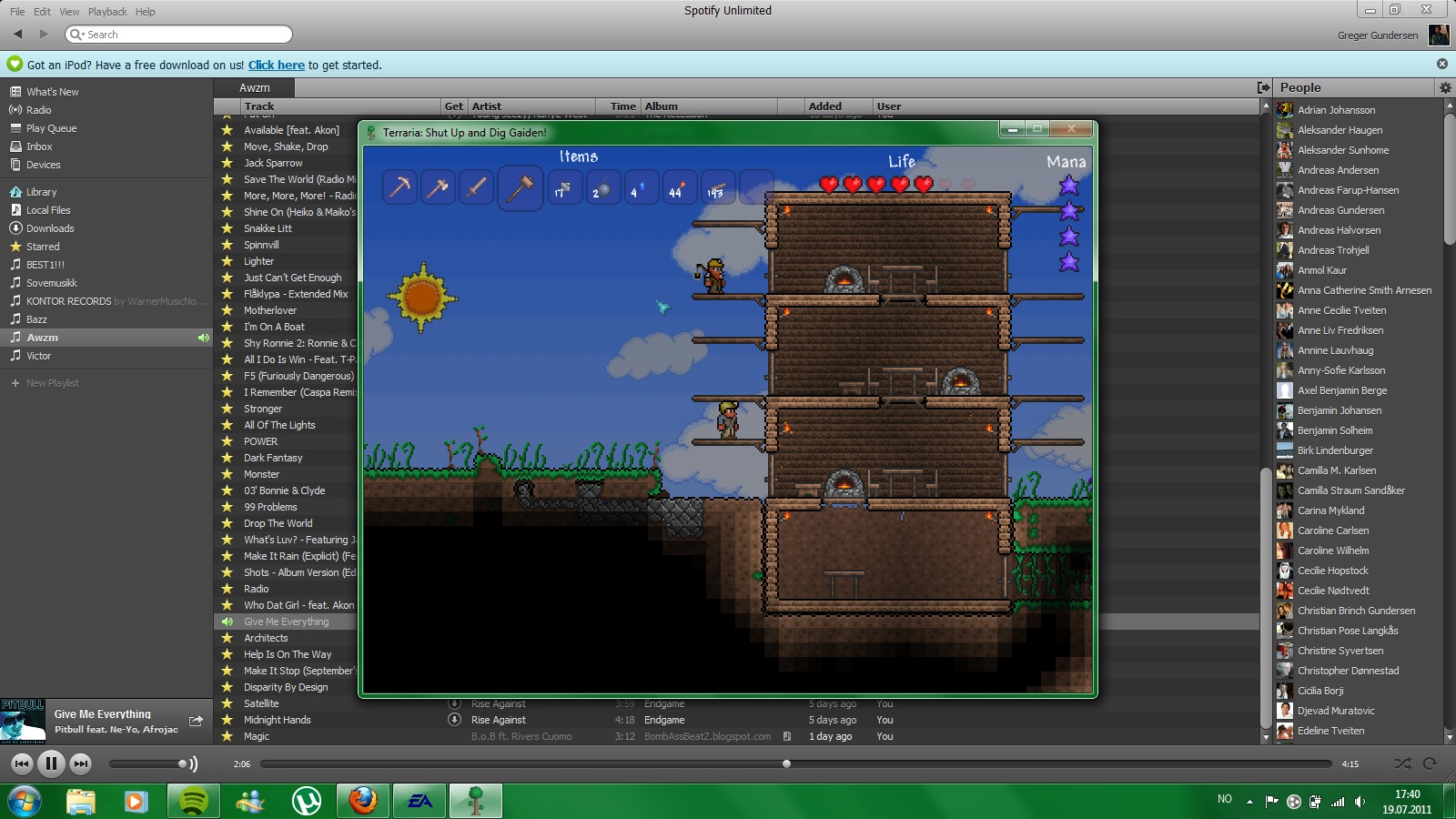
Task: Unstar the track I'm On A Boat
Action: click(227, 327)
